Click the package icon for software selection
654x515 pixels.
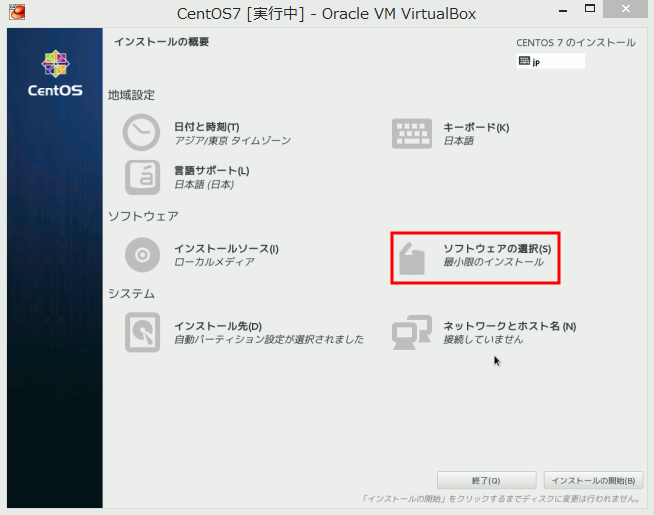point(411,255)
